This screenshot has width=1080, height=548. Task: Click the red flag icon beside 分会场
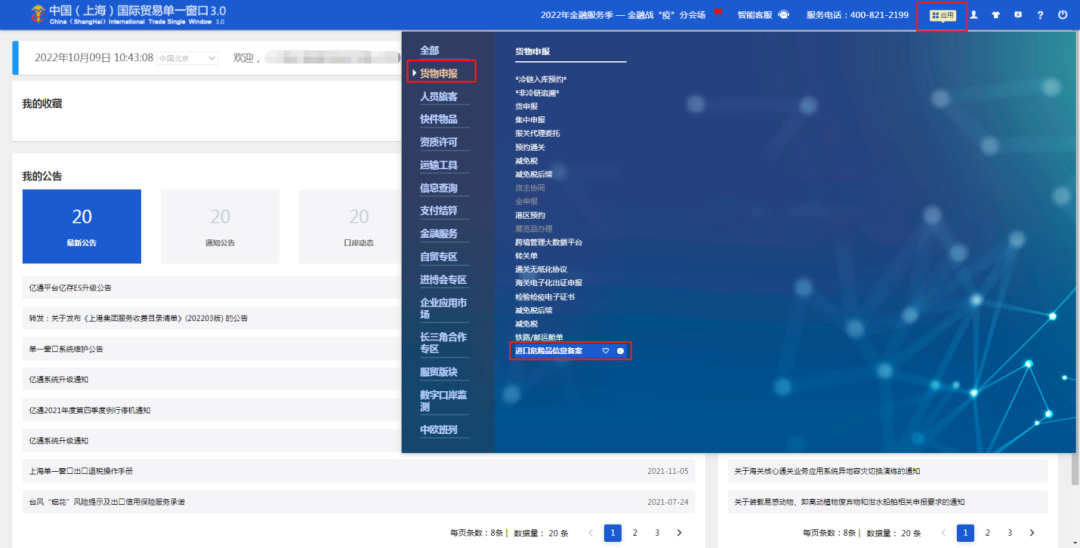point(718,12)
